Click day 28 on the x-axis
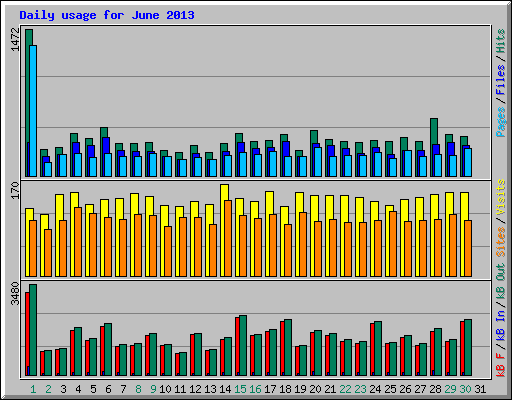 pyautogui.click(x=435, y=389)
